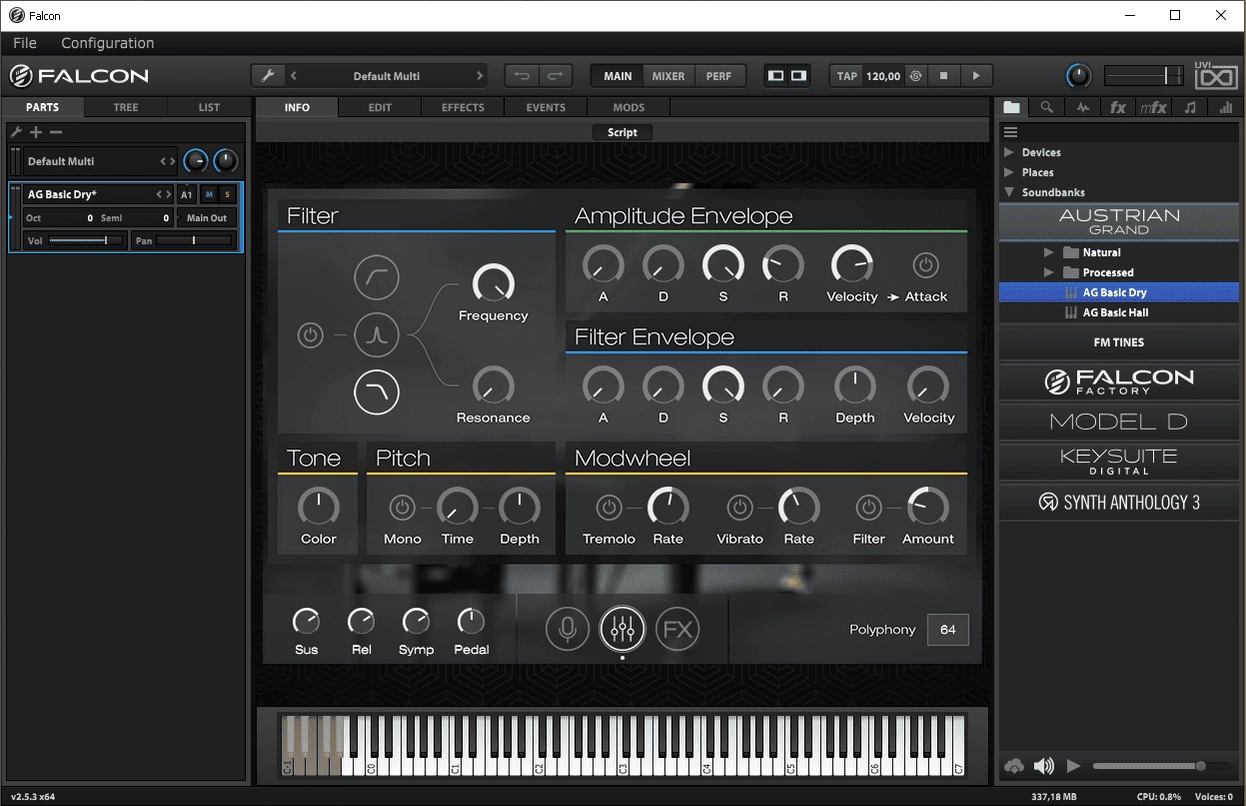Switch to the EFFECTS tab
The height and width of the screenshot is (806, 1246).
pos(463,107)
